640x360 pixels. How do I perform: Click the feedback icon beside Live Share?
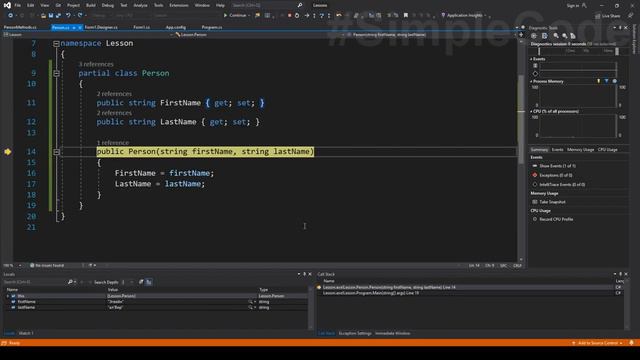coord(630,16)
